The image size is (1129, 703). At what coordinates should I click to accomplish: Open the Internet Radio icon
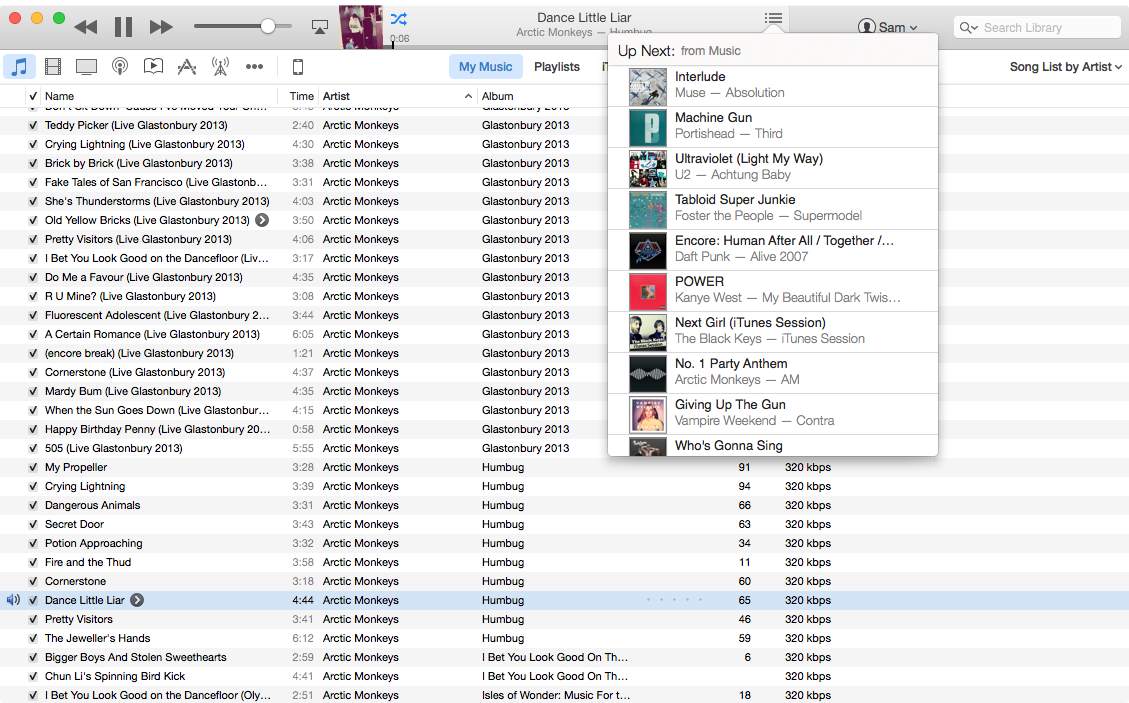(x=220, y=67)
